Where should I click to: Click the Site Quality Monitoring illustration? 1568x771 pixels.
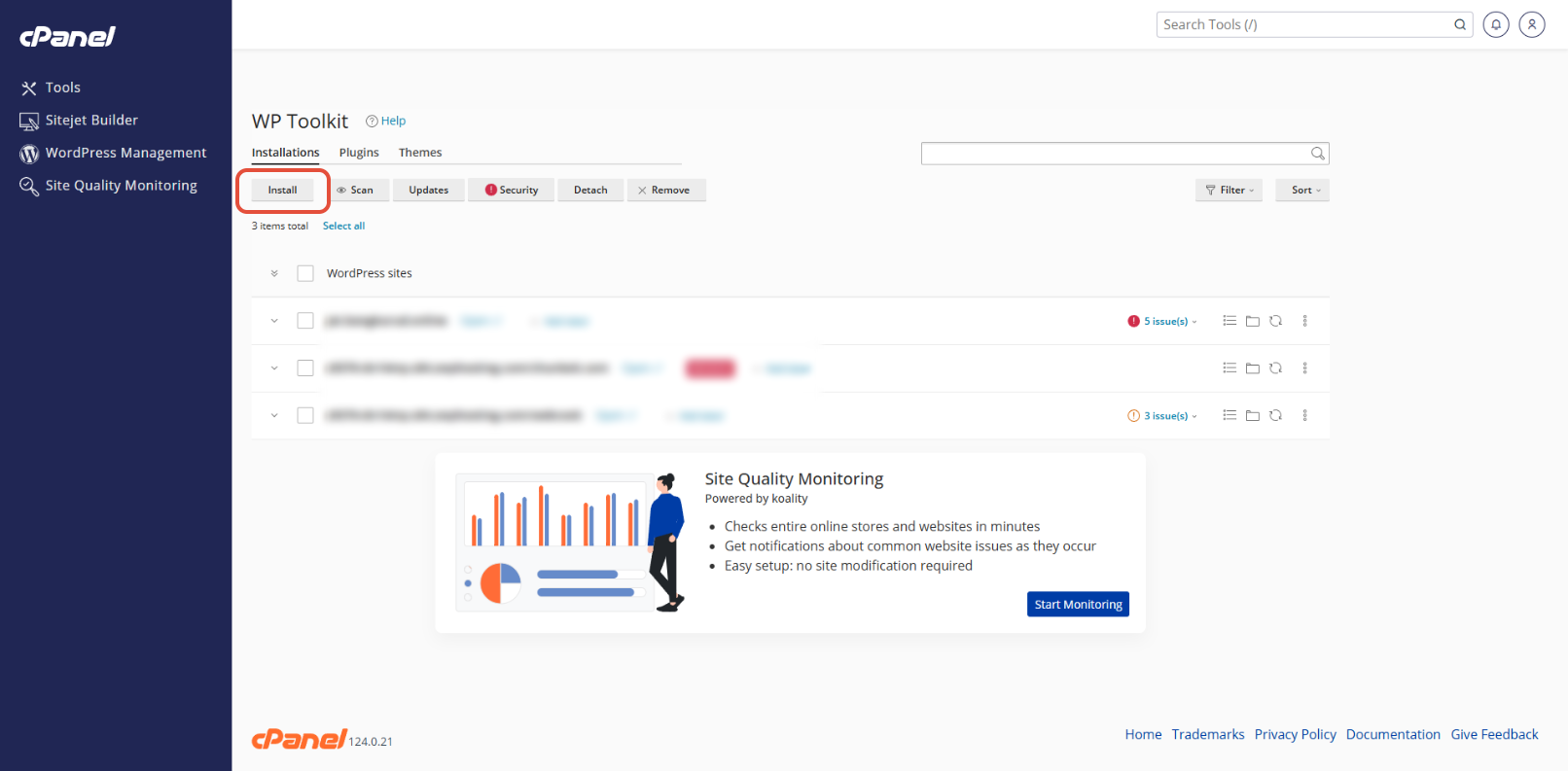point(571,543)
